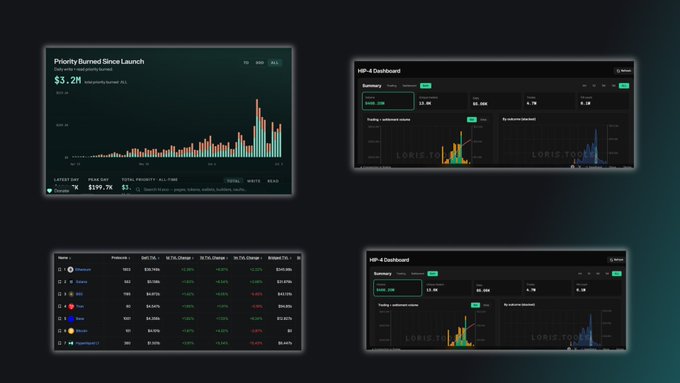Sort table by 7d TVL Change column
This screenshot has width=680, height=383.
pyautogui.click(x=213, y=258)
